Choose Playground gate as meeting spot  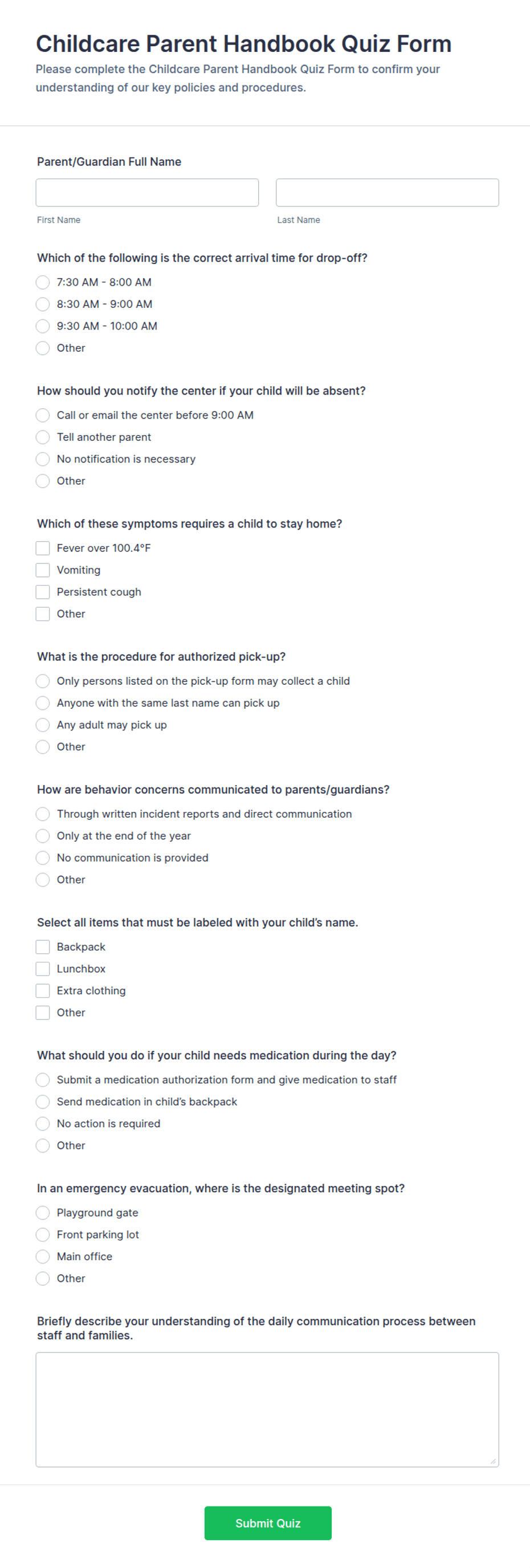coord(43,1213)
